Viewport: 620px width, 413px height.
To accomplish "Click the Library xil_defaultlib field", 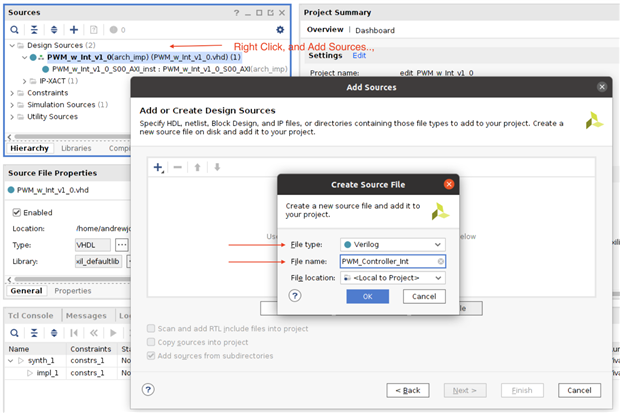I will (98, 261).
